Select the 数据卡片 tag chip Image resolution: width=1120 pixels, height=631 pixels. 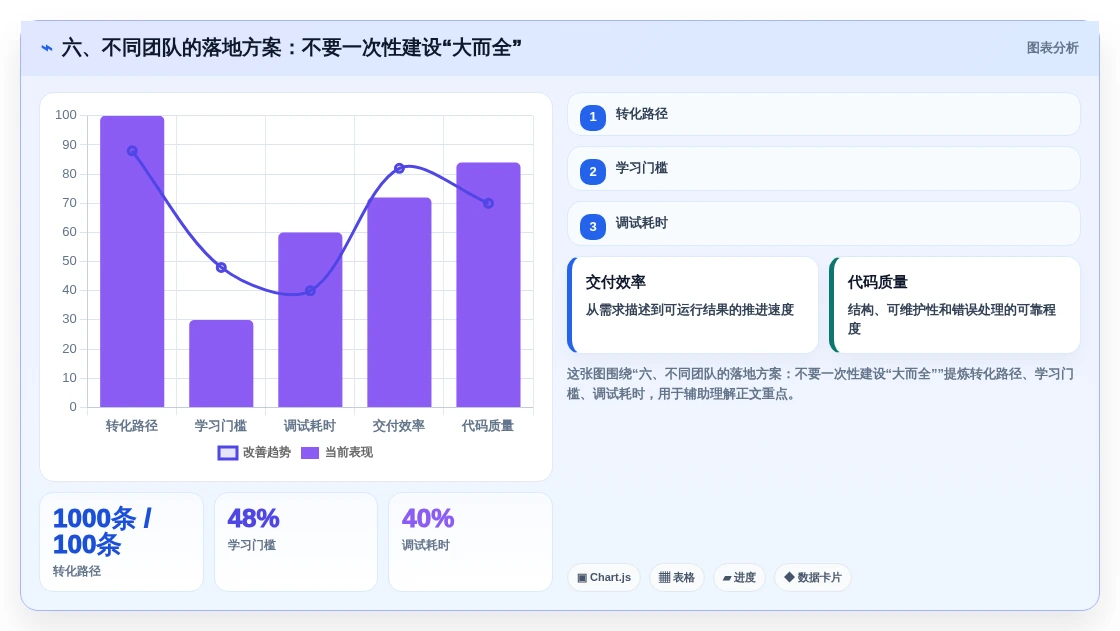click(x=813, y=577)
